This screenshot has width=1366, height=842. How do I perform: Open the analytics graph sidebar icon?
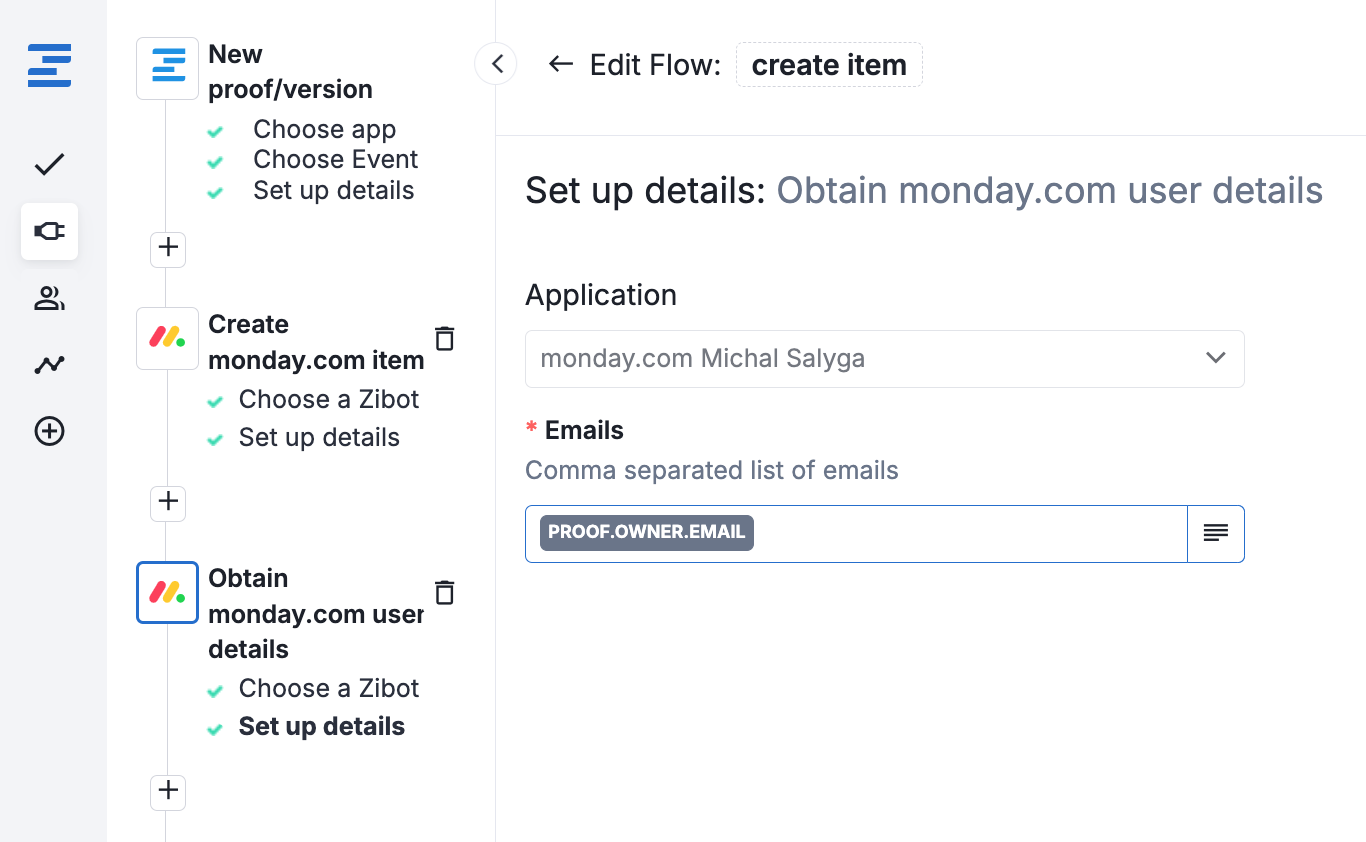49,365
